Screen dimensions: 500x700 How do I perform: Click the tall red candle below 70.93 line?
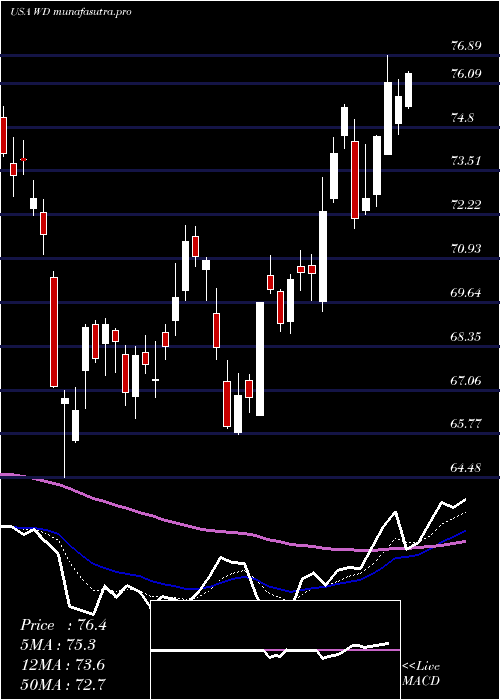[x=54, y=332]
